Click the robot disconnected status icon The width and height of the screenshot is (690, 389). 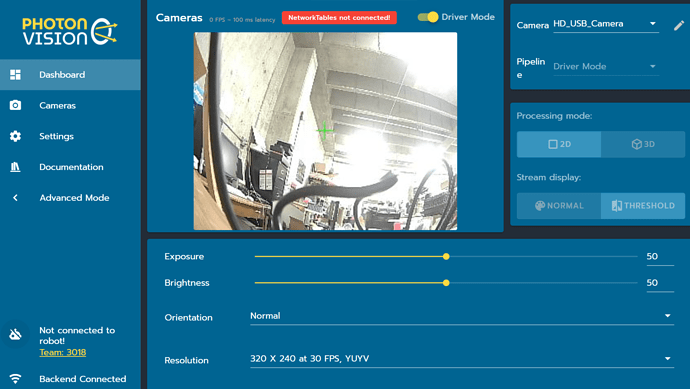click(15, 334)
